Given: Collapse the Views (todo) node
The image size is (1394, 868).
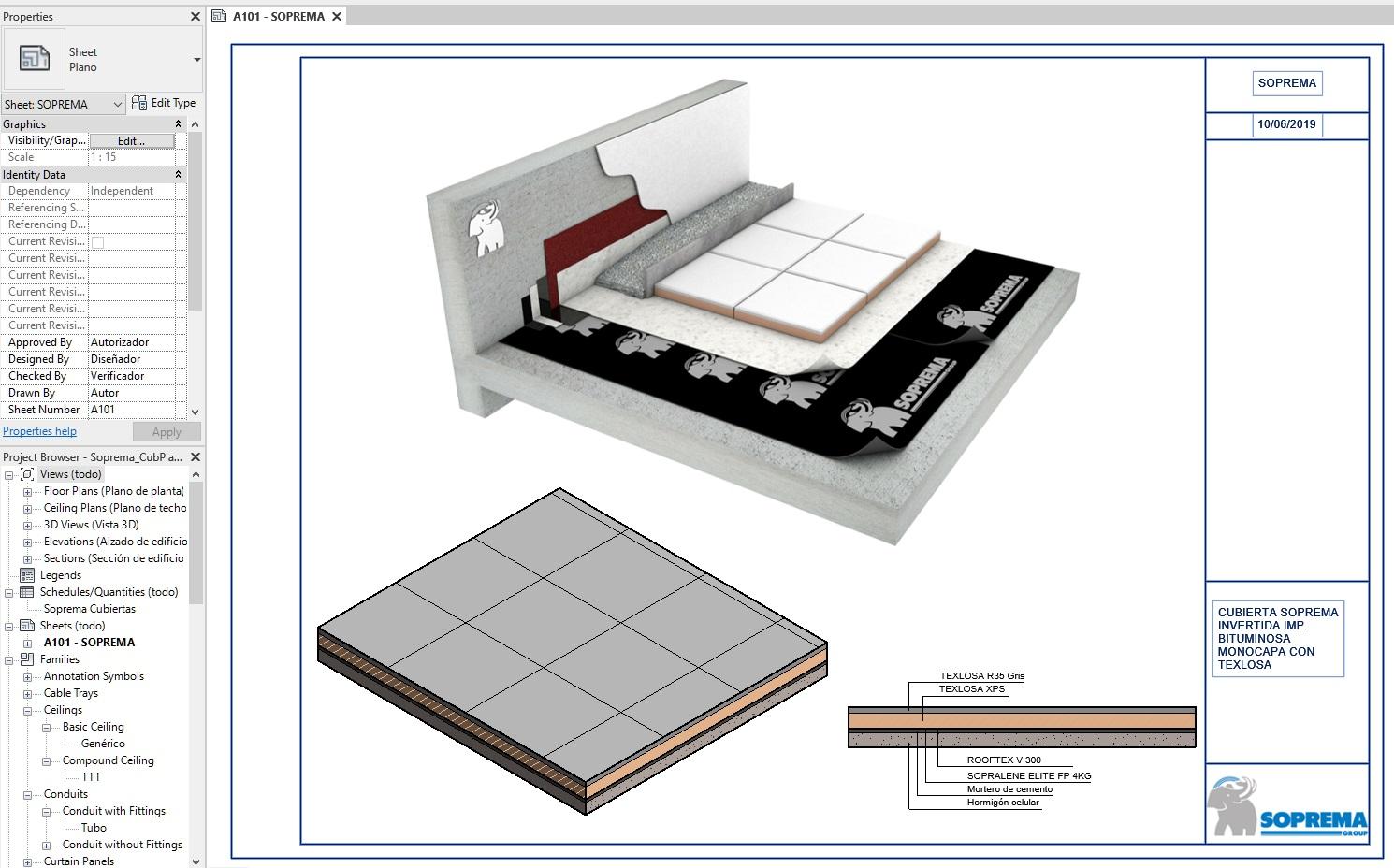Looking at the screenshot, I should [x=8, y=475].
